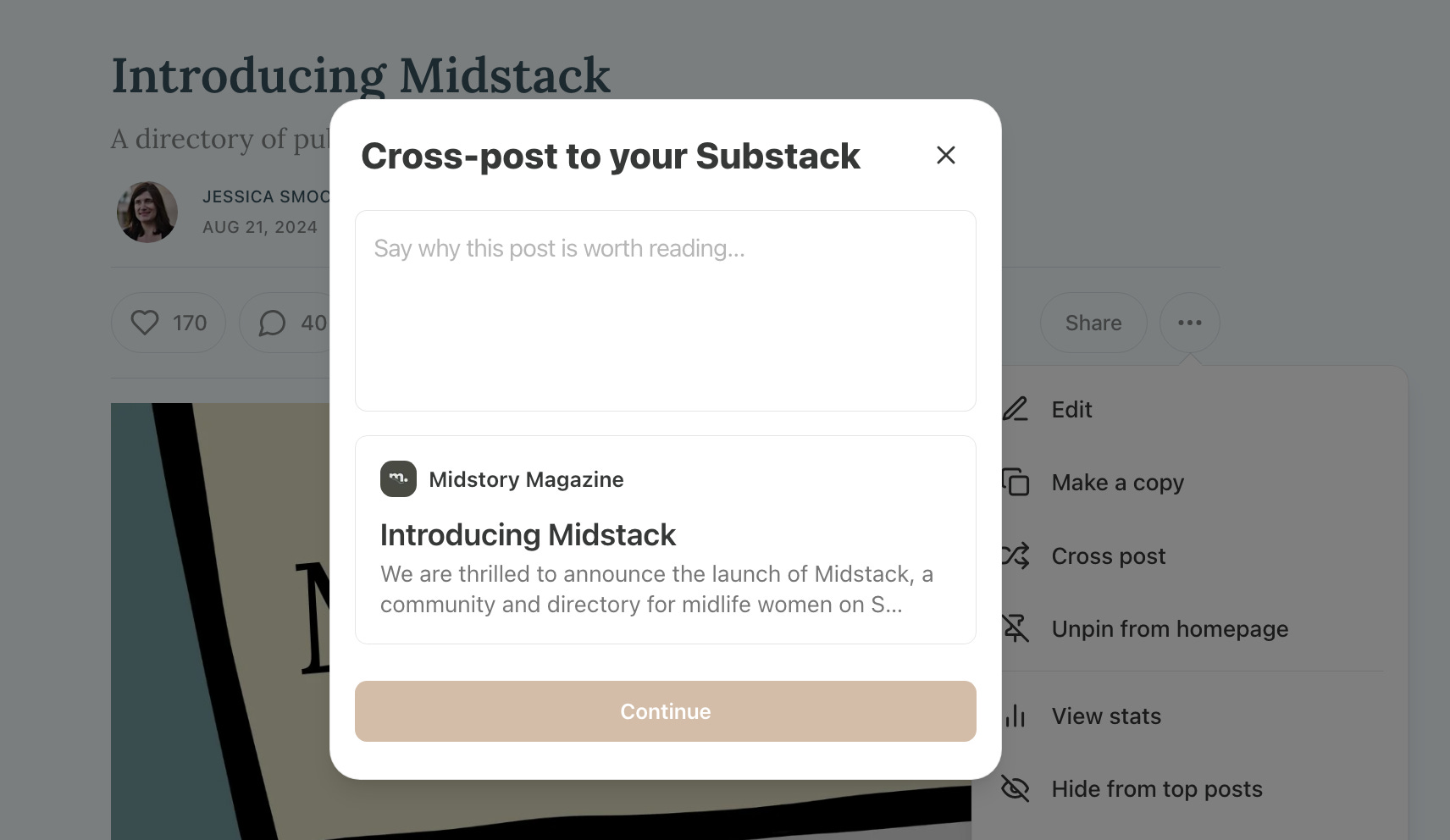The width and height of the screenshot is (1450, 840).
Task: Click the Share button
Action: point(1093,323)
